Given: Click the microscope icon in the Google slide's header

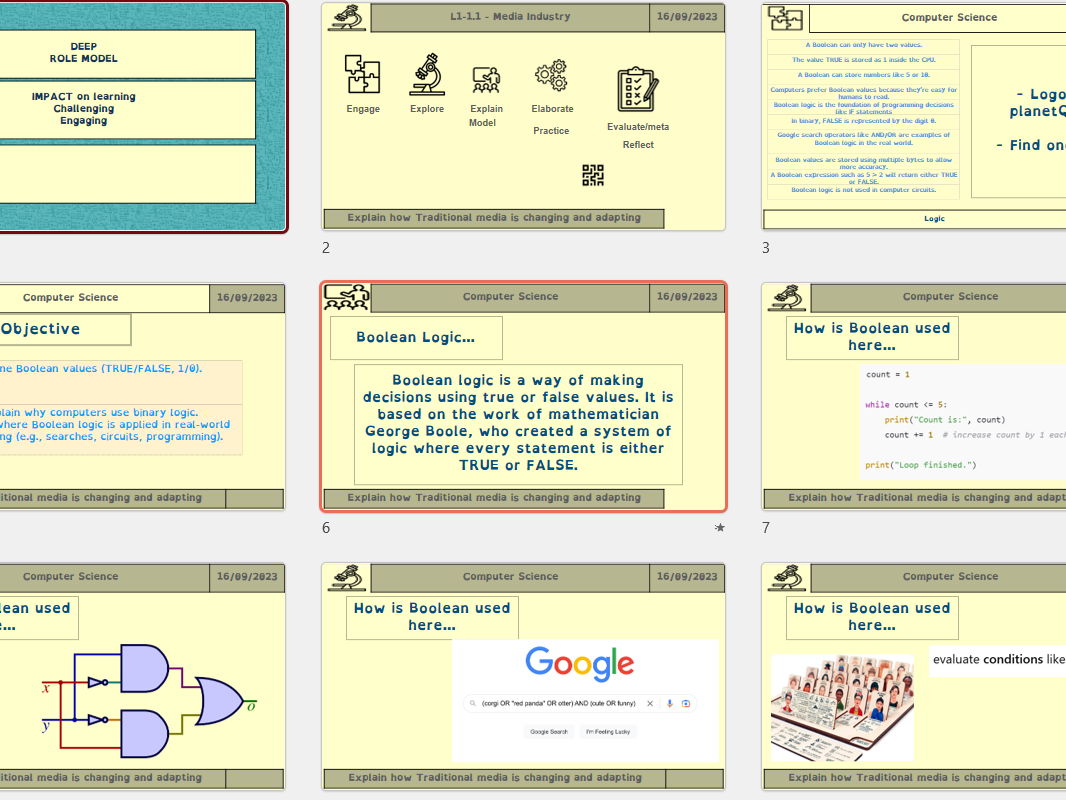Looking at the screenshot, I should click(347, 577).
